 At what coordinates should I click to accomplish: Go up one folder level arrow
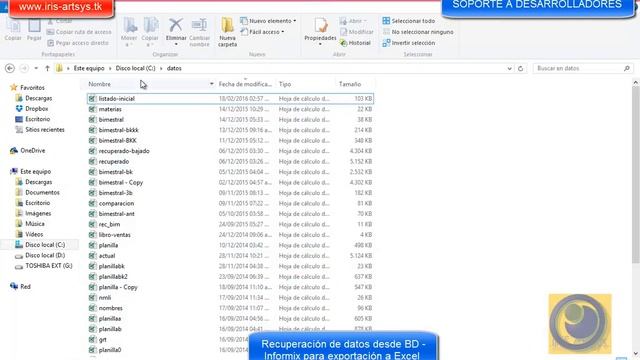coord(47,69)
